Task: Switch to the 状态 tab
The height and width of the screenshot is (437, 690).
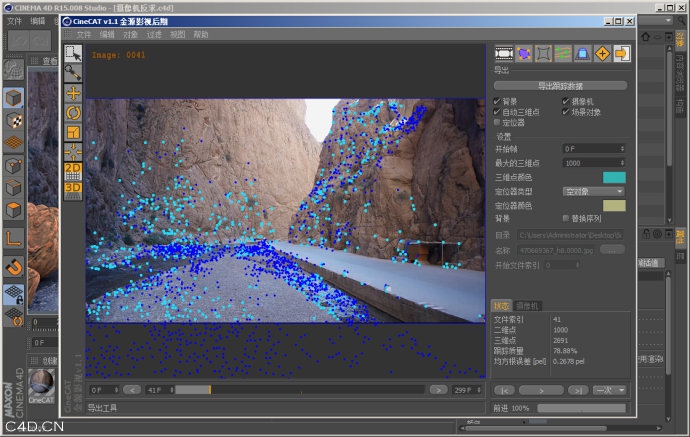Action: click(501, 306)
